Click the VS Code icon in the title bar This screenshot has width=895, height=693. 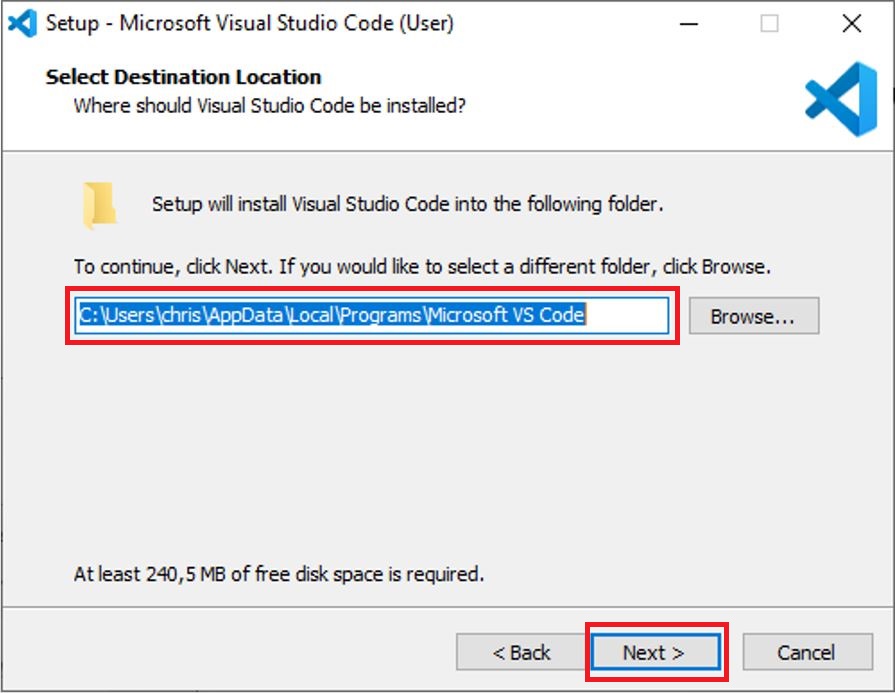point(23,23)
